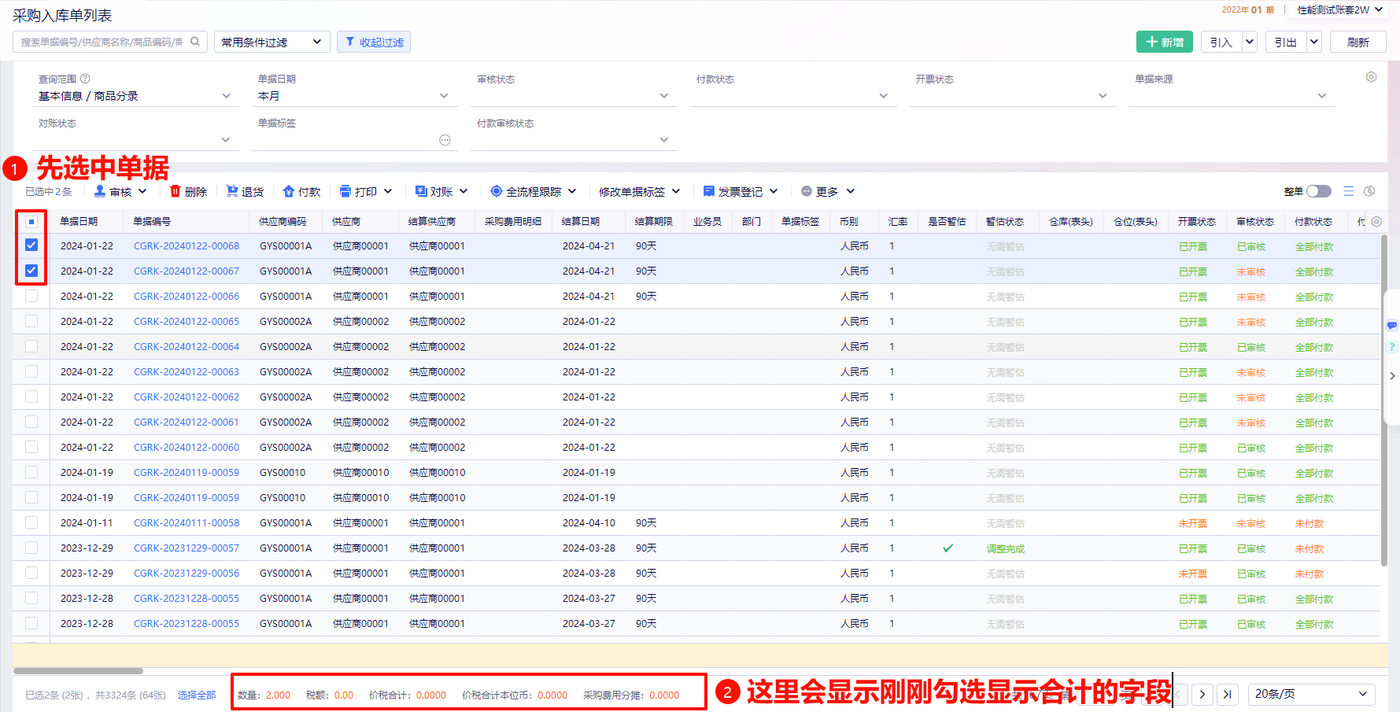Open 性能测试账套2W account dropdown
1400x712 pixels.
1339,9
